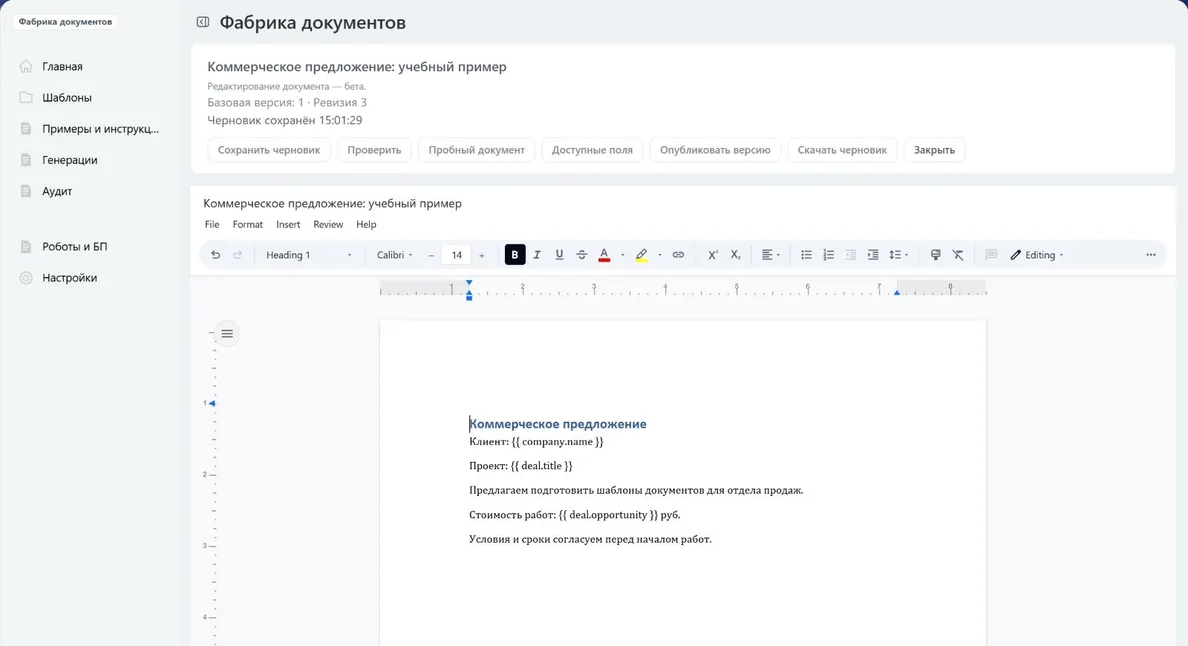Click the Скачать черновик button

click(842, 150)
